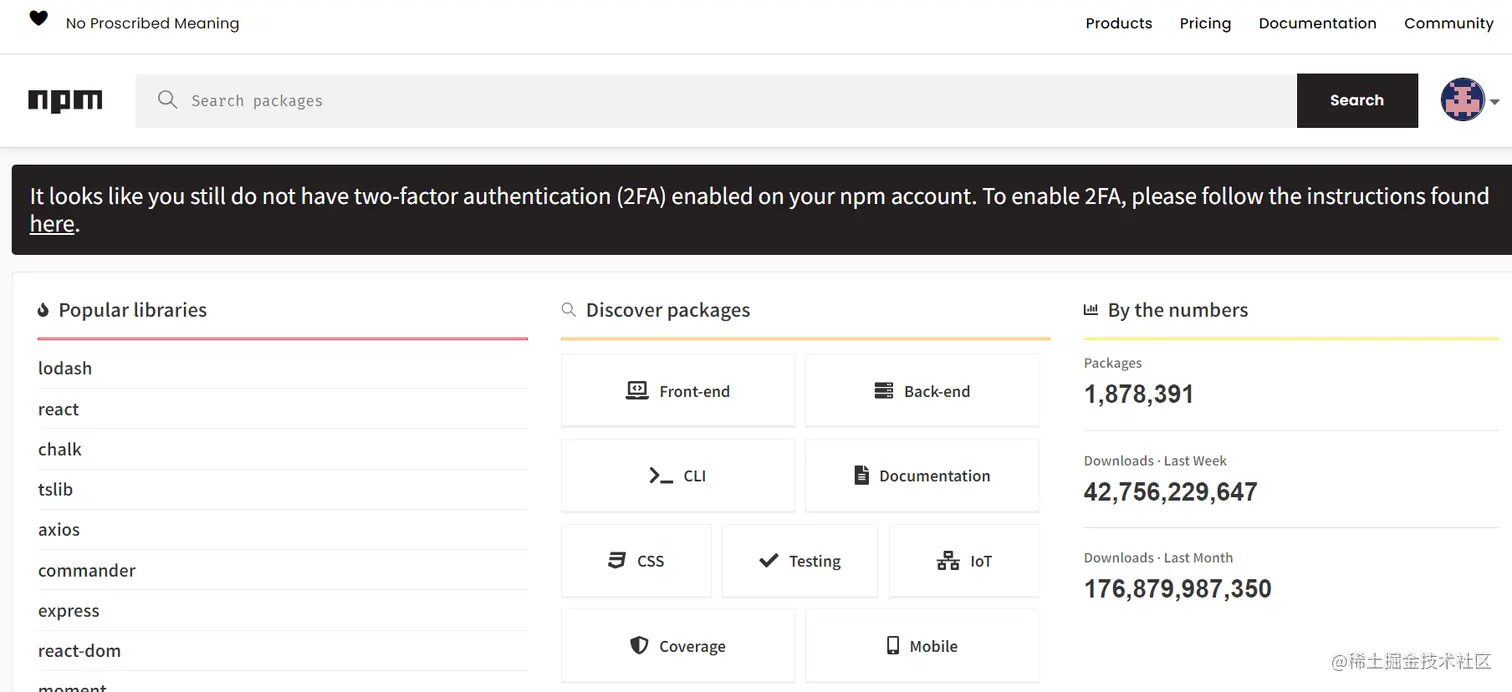Click the npm logo

(x=65, y=100)
